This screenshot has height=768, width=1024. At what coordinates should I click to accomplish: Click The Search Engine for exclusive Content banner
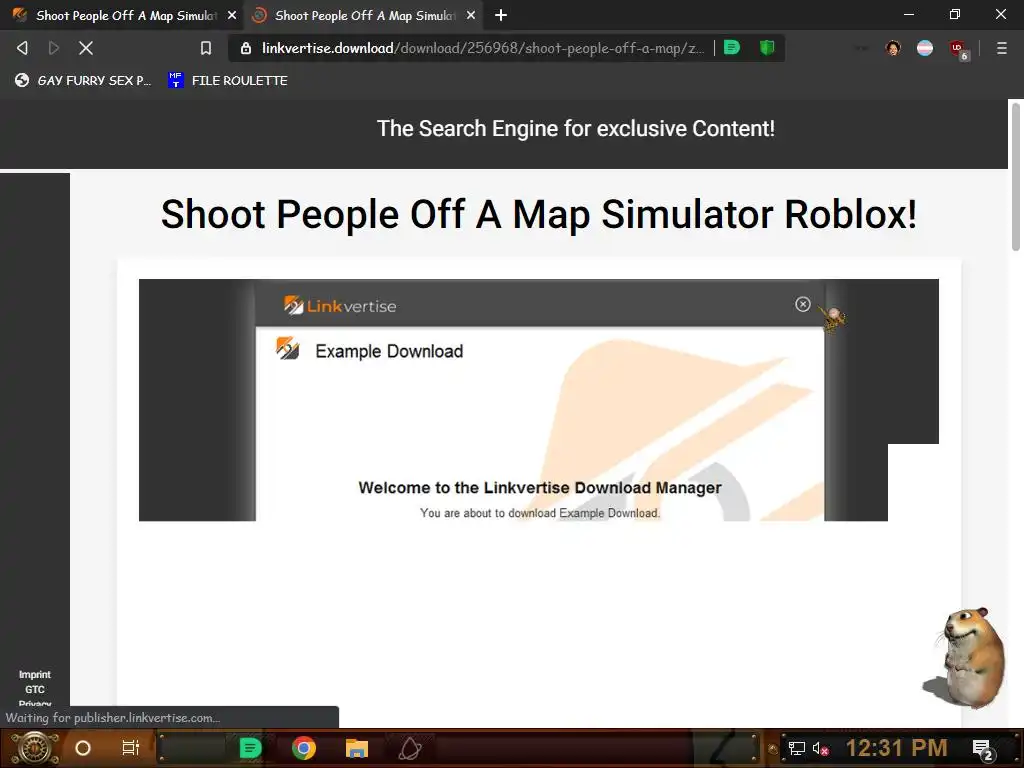pos(575,129)
